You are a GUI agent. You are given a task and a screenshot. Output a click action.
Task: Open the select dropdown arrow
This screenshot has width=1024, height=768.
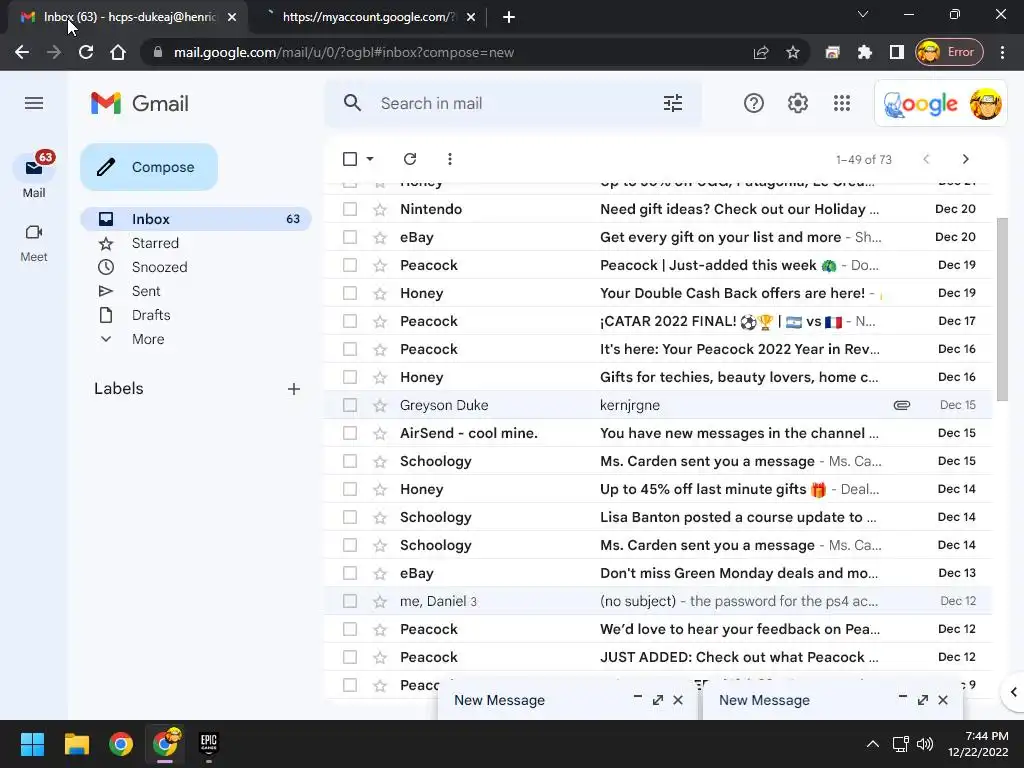370,159
